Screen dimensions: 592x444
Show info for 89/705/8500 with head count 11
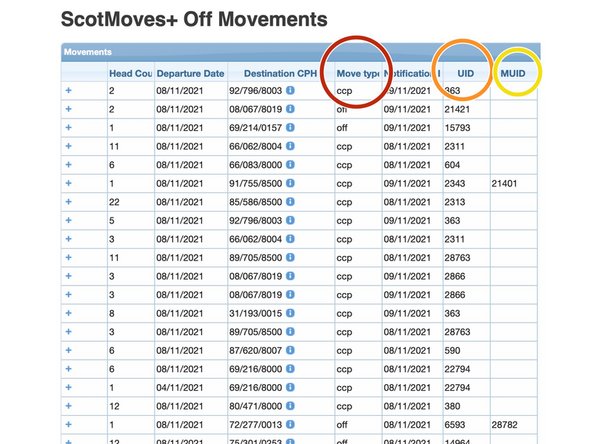[290, 257]
